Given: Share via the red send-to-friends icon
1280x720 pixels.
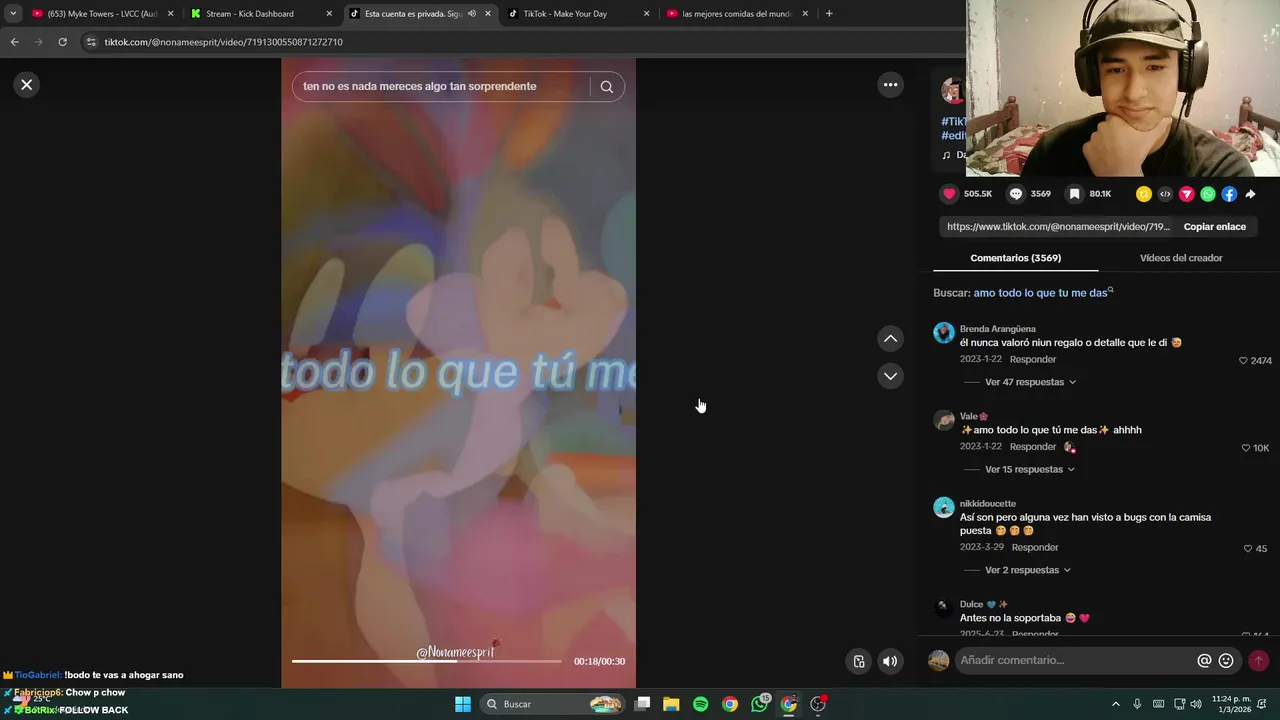Looking at the screenshot, I should (1186, 194).
